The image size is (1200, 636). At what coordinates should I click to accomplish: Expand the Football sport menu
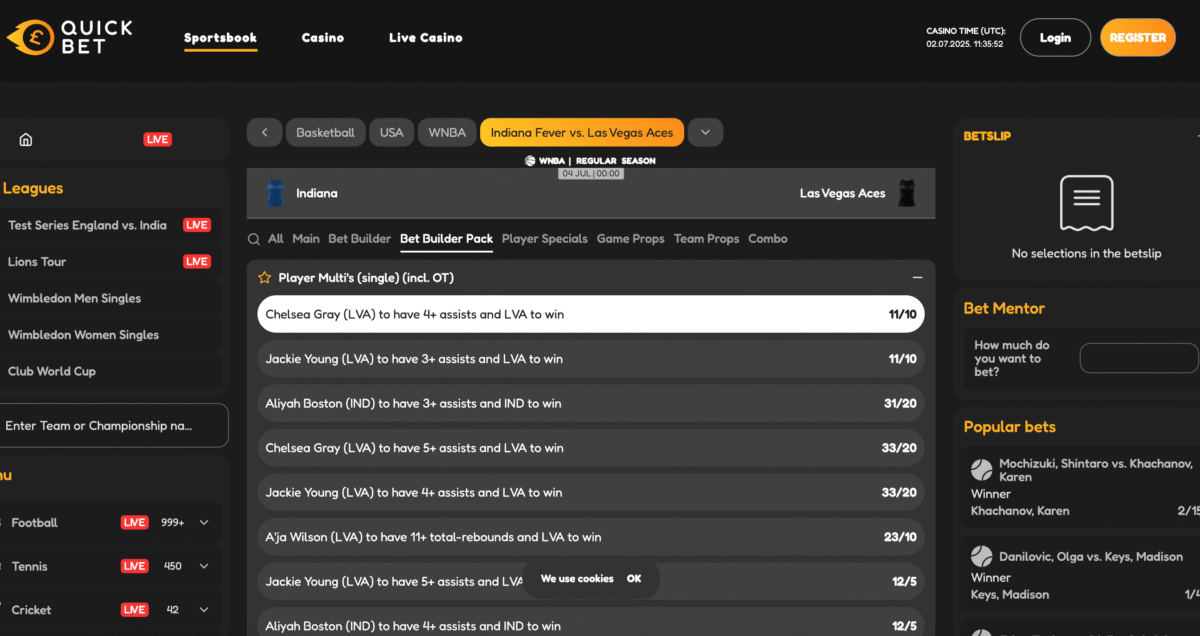(204, 522)
